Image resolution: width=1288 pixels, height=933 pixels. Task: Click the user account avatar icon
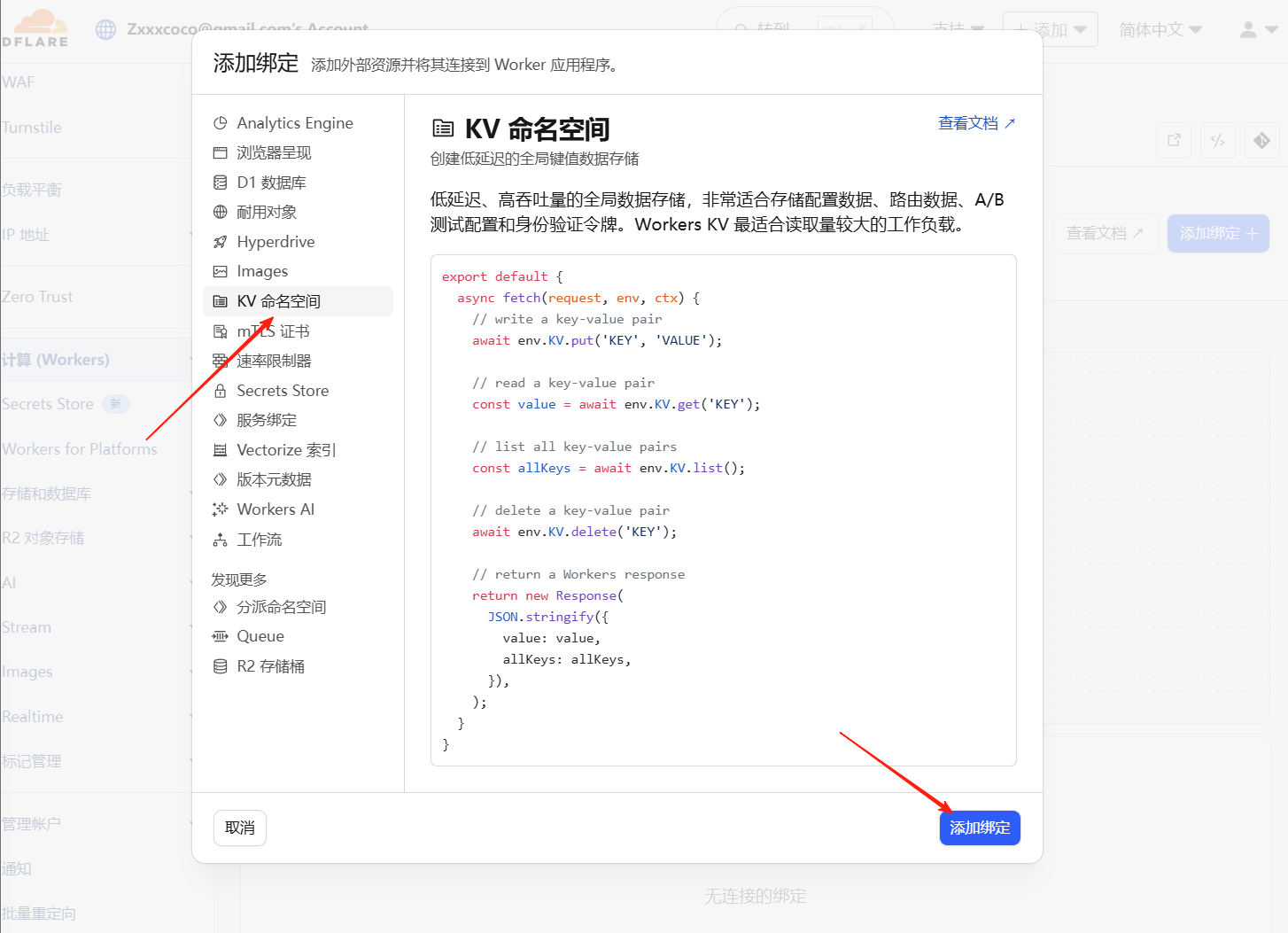coord(1248,29)
